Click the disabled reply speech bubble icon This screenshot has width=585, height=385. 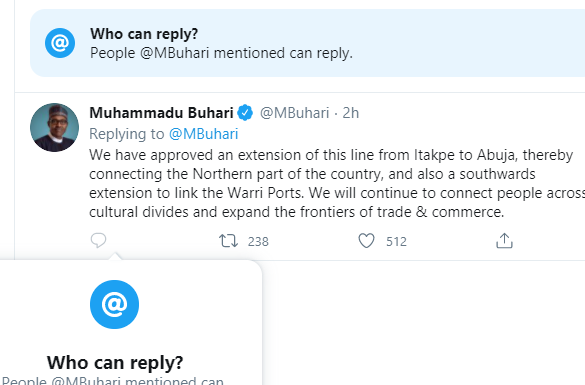click(x=98, y=241)
